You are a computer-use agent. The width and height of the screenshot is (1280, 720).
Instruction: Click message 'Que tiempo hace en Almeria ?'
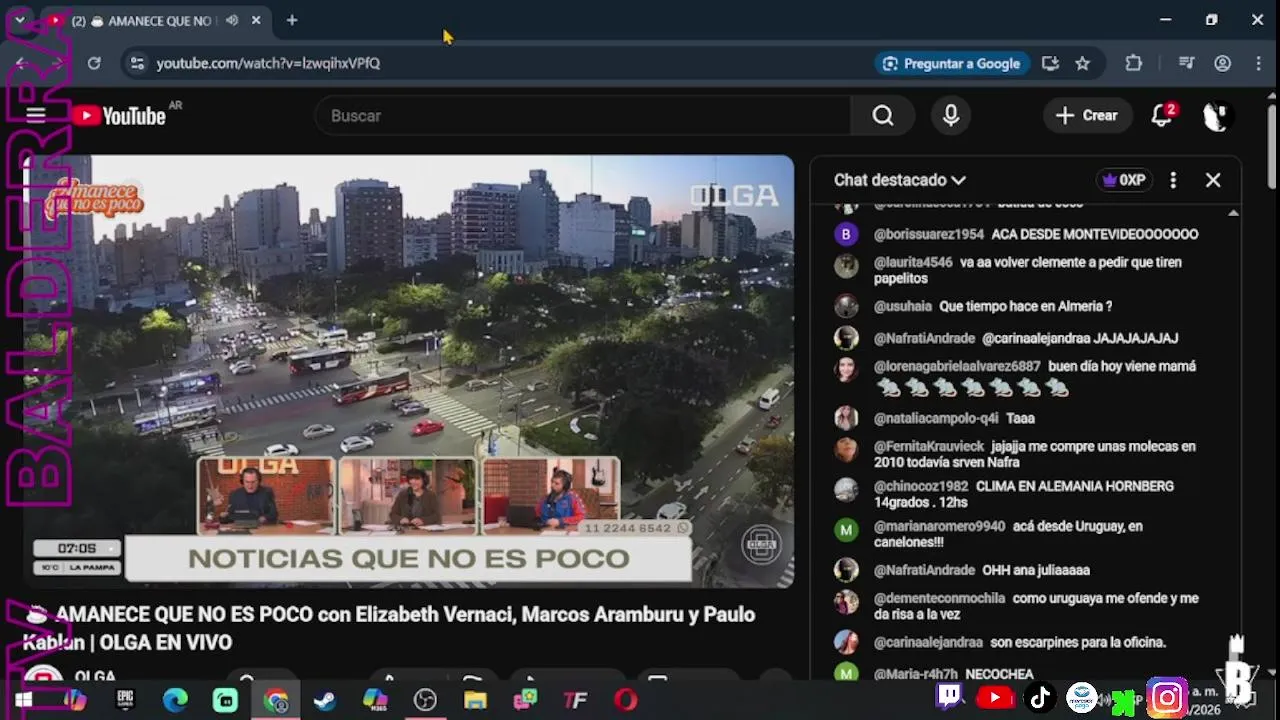(x=1025, y=306)
